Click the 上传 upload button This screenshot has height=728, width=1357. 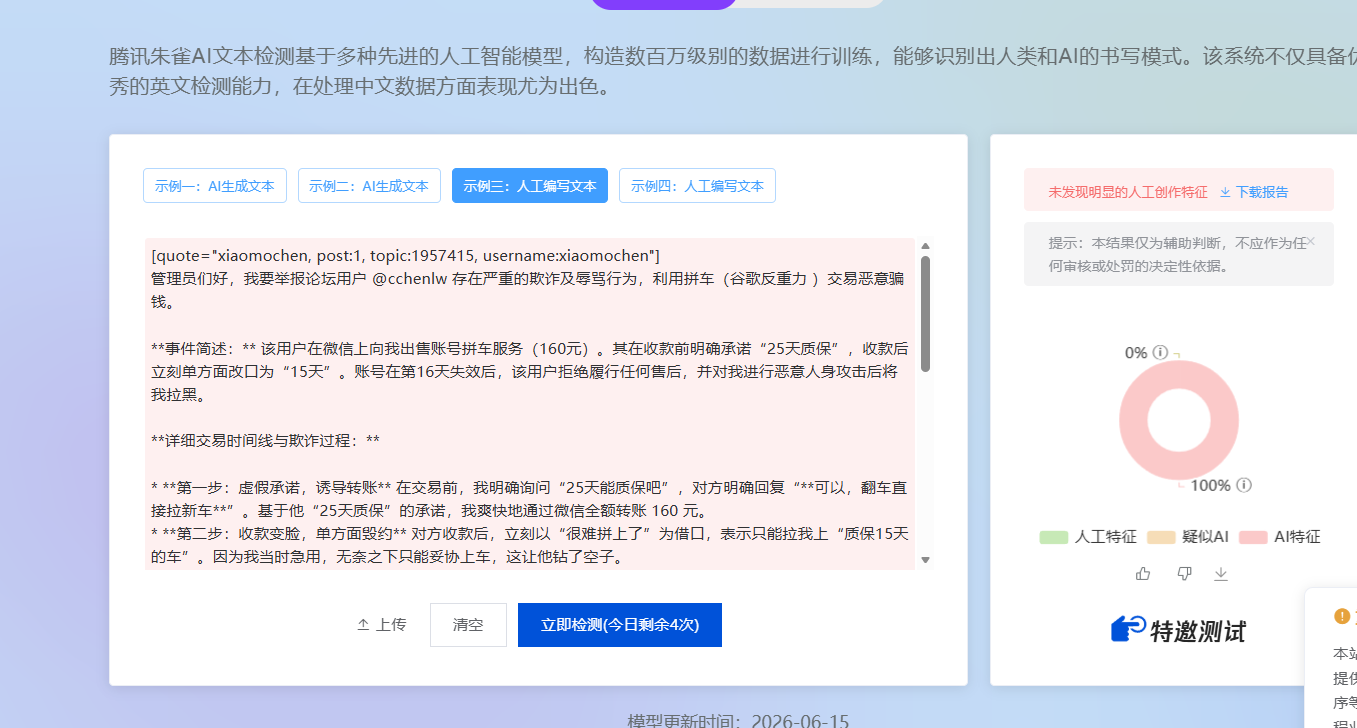(382, 625)
